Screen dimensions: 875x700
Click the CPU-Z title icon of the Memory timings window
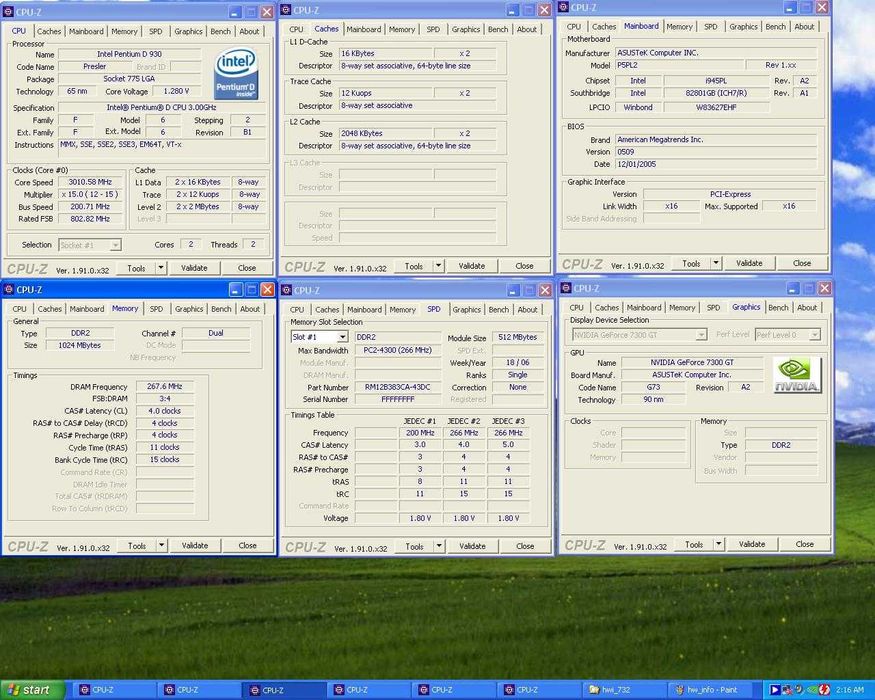point(9,289)
